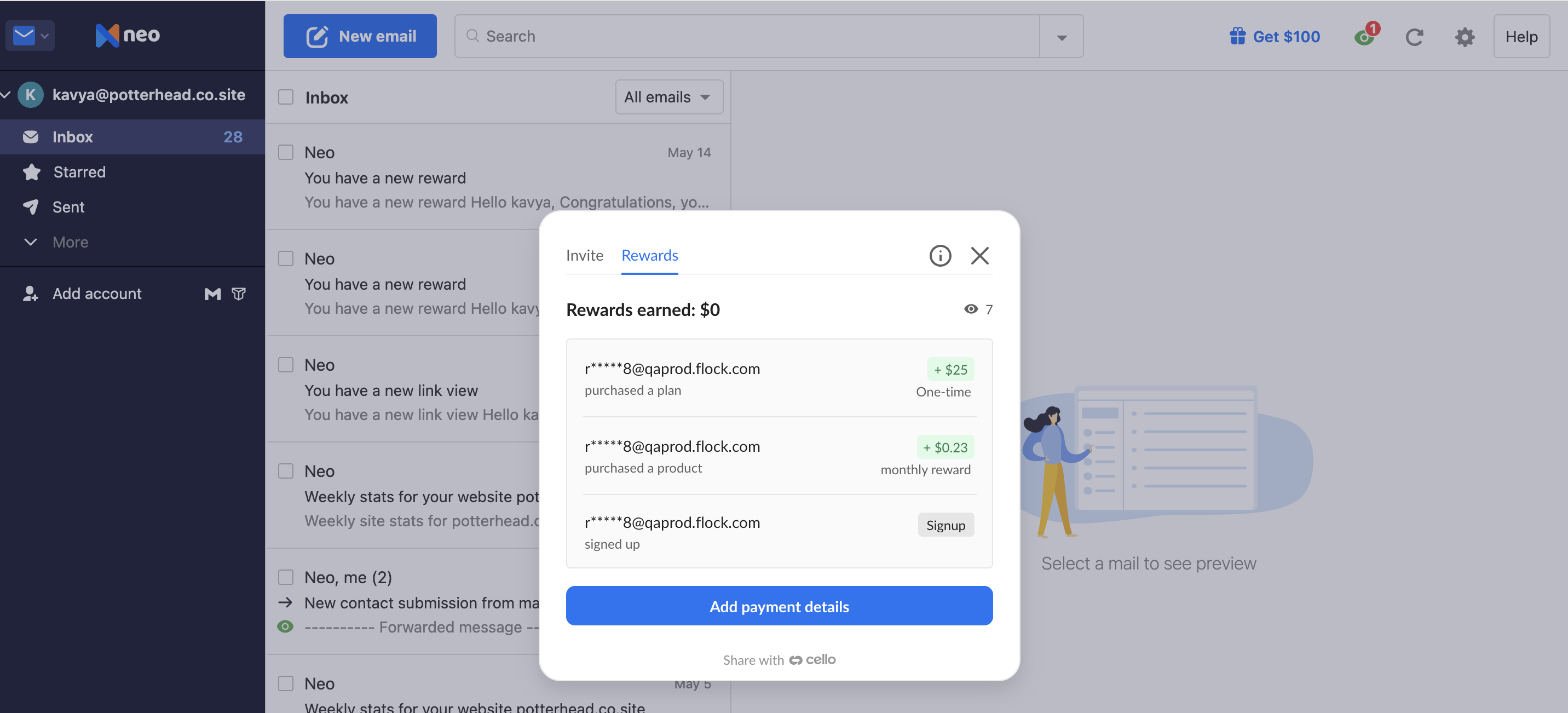
Task: Click the search magnifier icon
Action: tap(472, 36)
